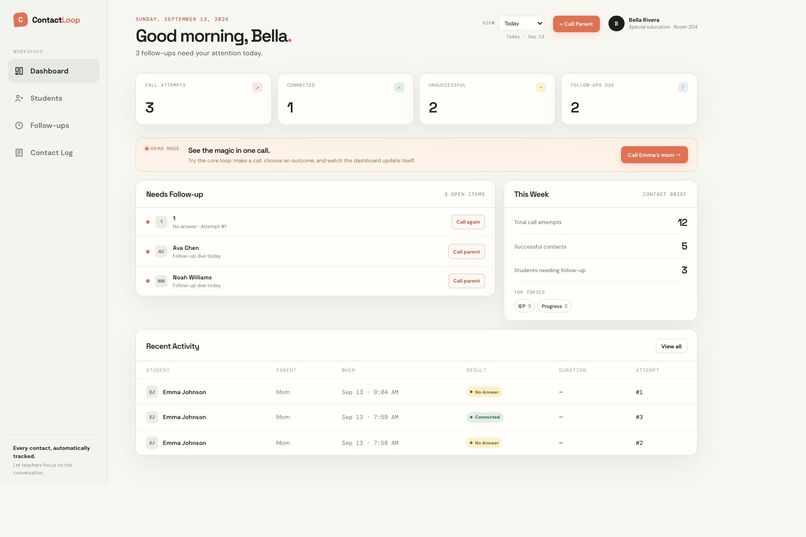Open the Dashboard sidebar item
The image size is (806, 537).
click(53, 71)
